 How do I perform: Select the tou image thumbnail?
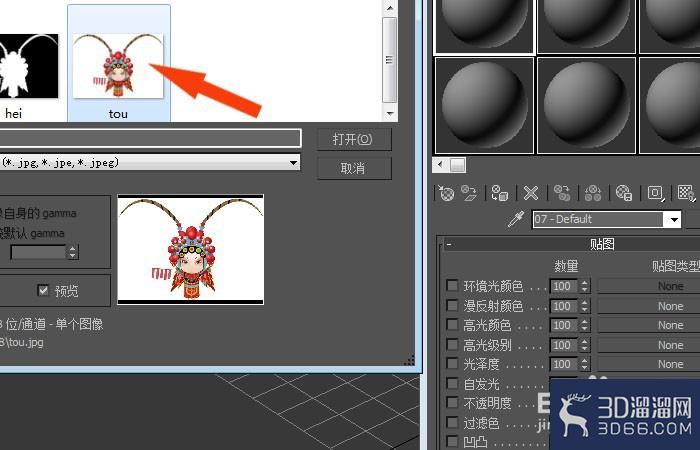(x=118, y=66)
